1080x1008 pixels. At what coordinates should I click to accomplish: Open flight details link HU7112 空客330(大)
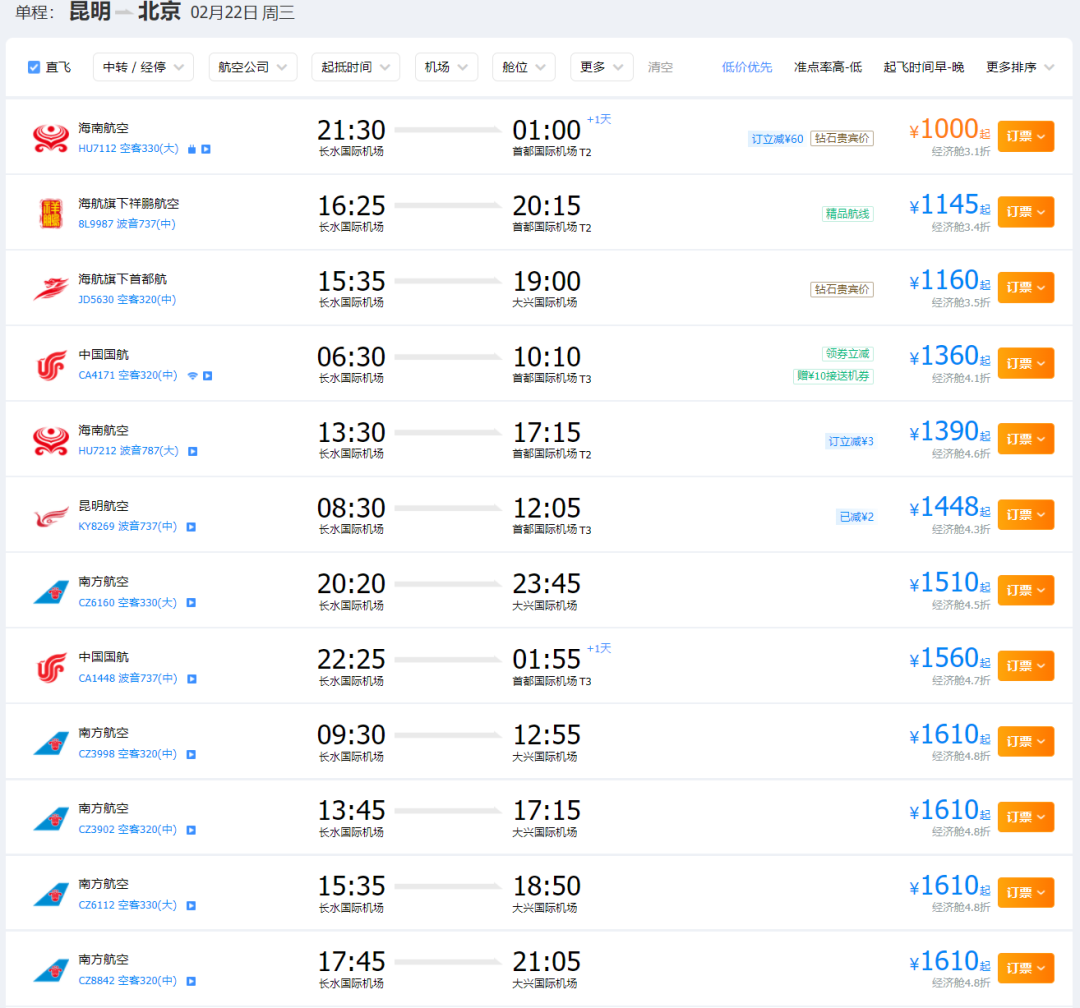[x=128, y=149]
